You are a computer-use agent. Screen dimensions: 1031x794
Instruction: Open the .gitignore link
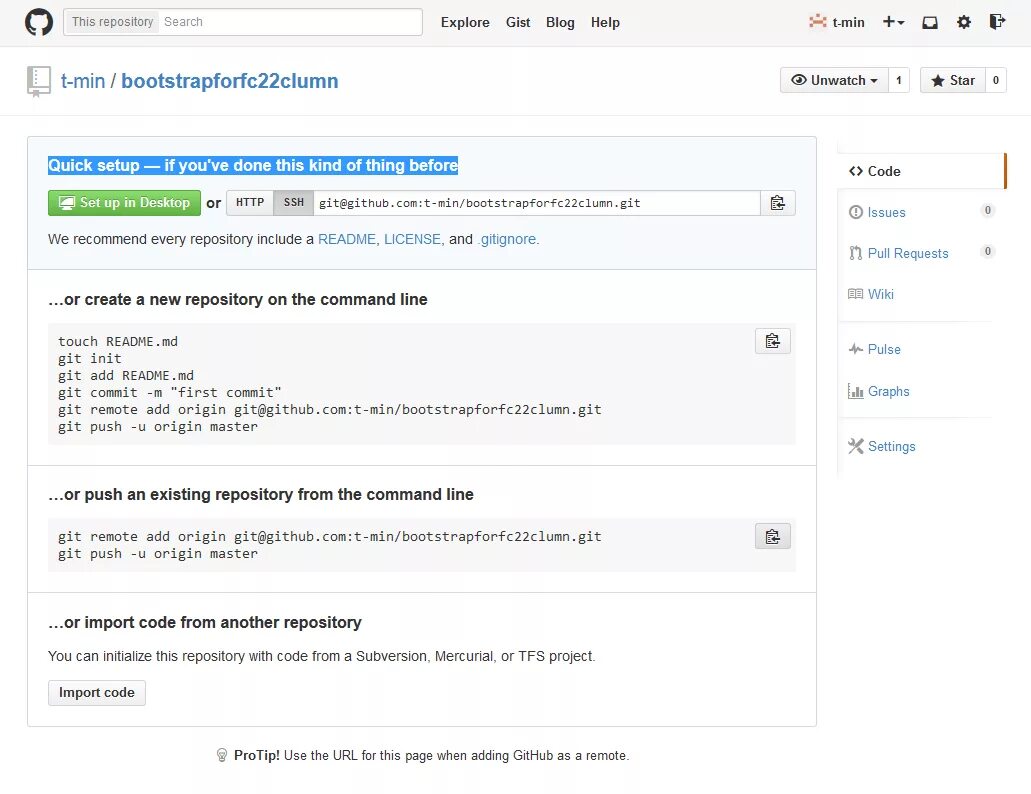506,239
